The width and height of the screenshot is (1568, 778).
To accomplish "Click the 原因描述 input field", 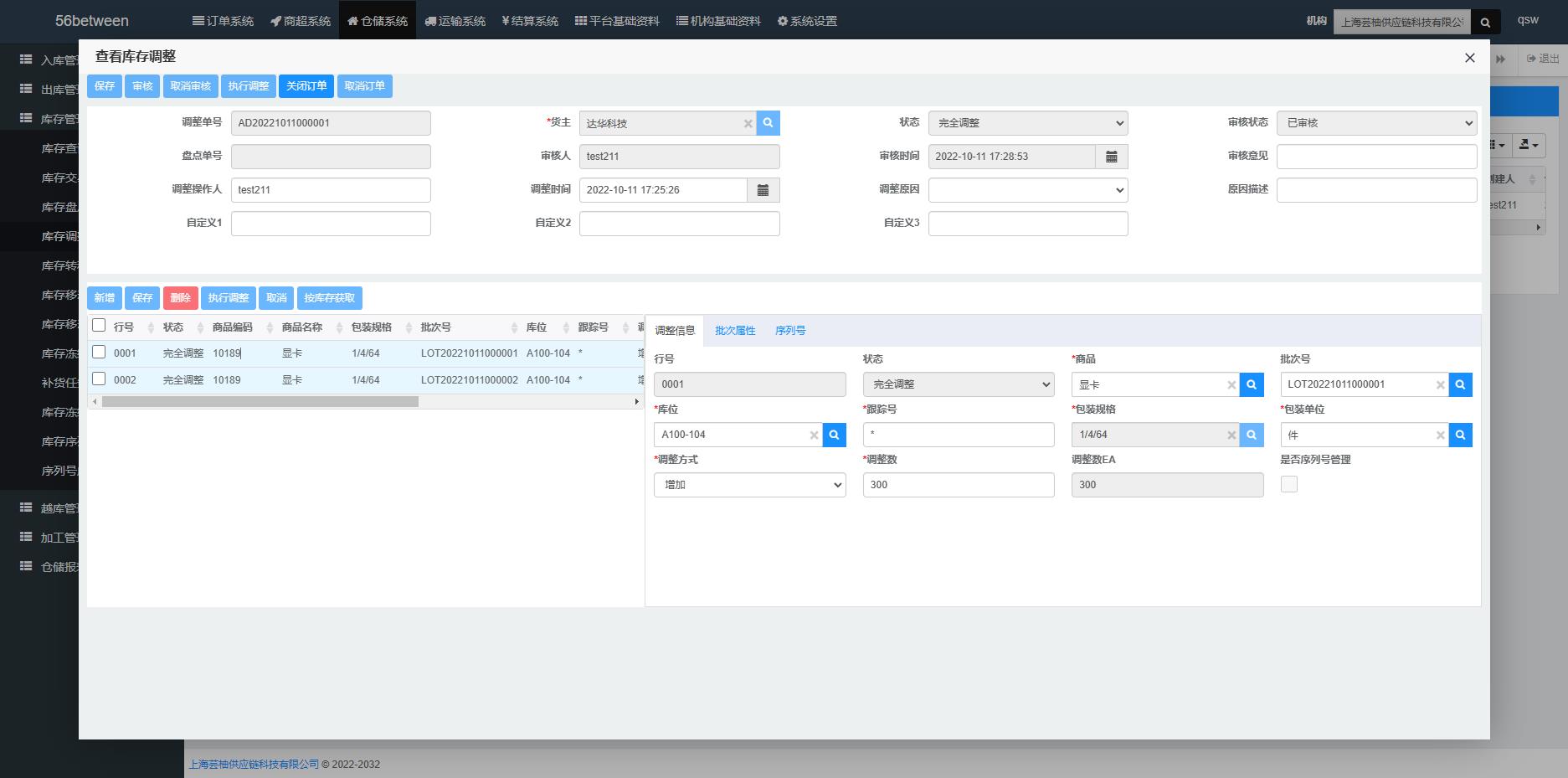I will (x=1376, y=190).
